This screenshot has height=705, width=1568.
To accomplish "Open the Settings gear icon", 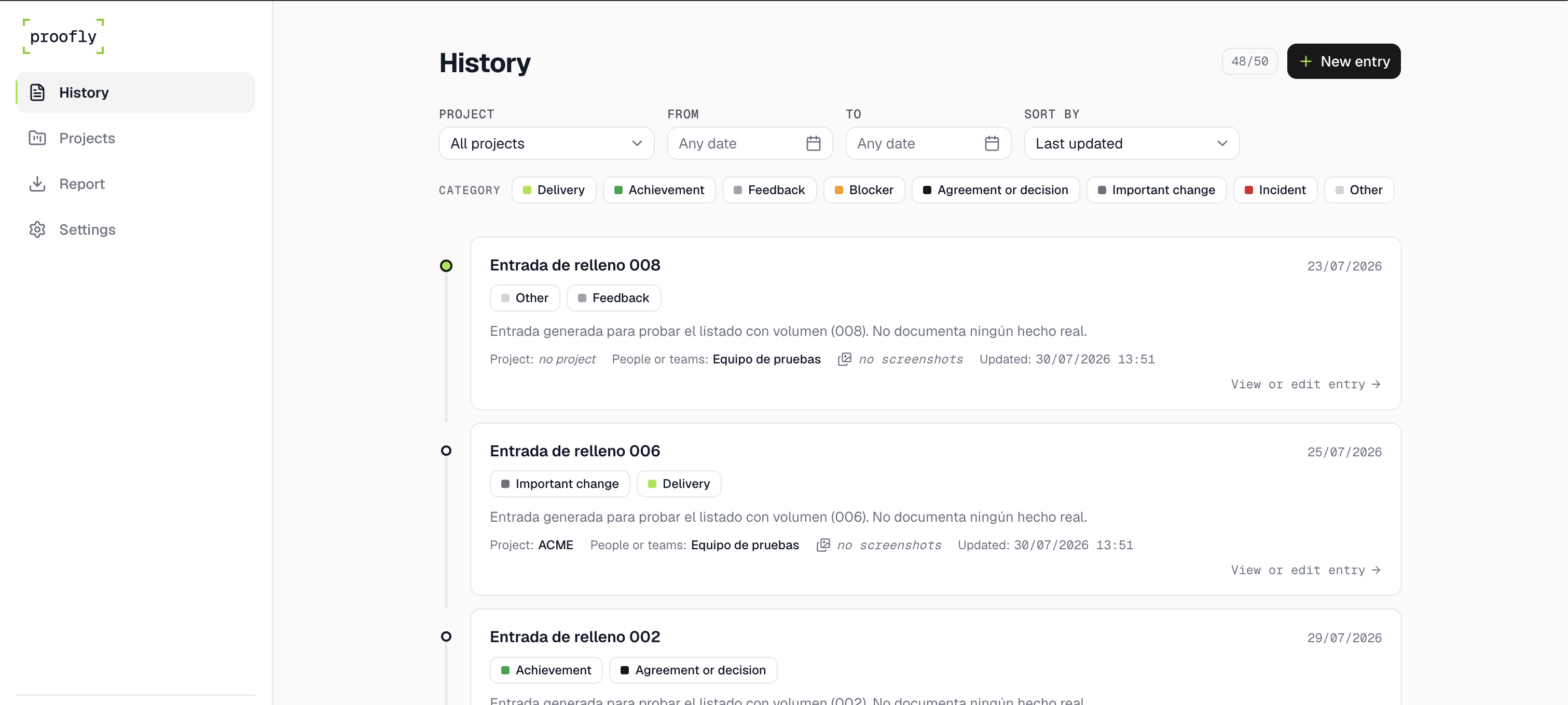I will [x=37, y=229].
